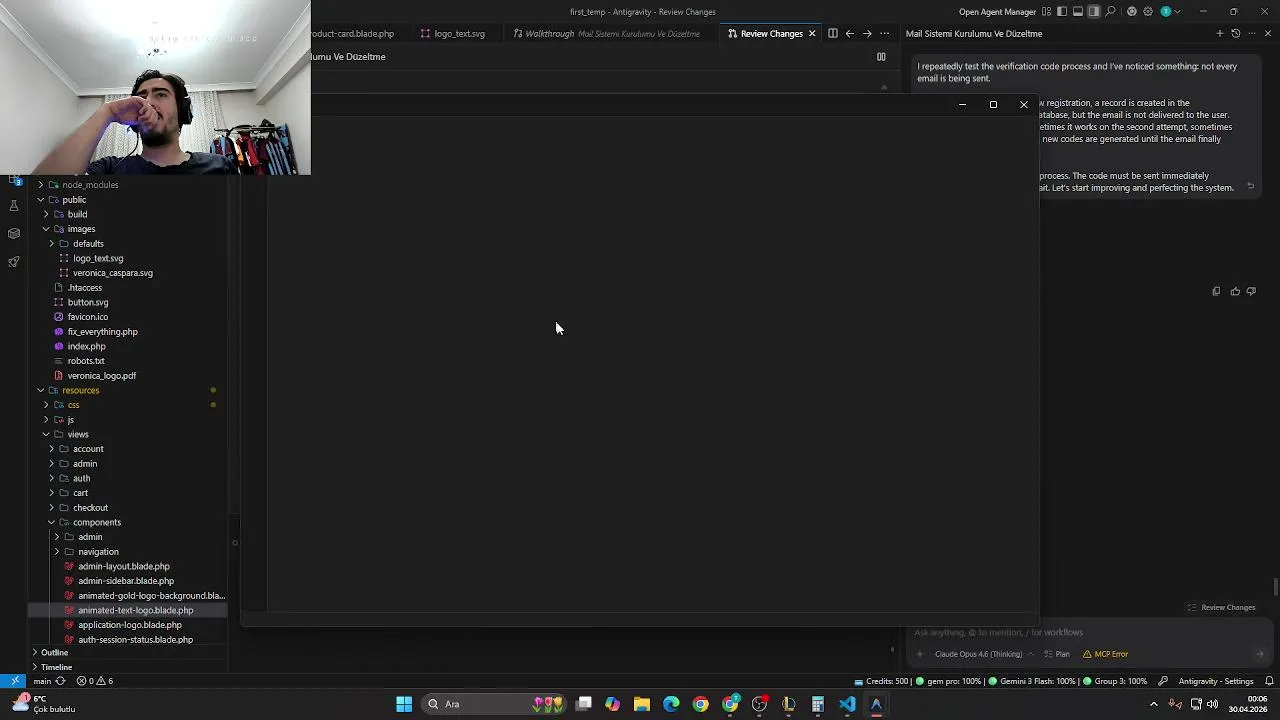The width and height of the screenshot is (1280, 720).
Task: Open editor More Actions ellipsis
Action: tap(884, 33)
